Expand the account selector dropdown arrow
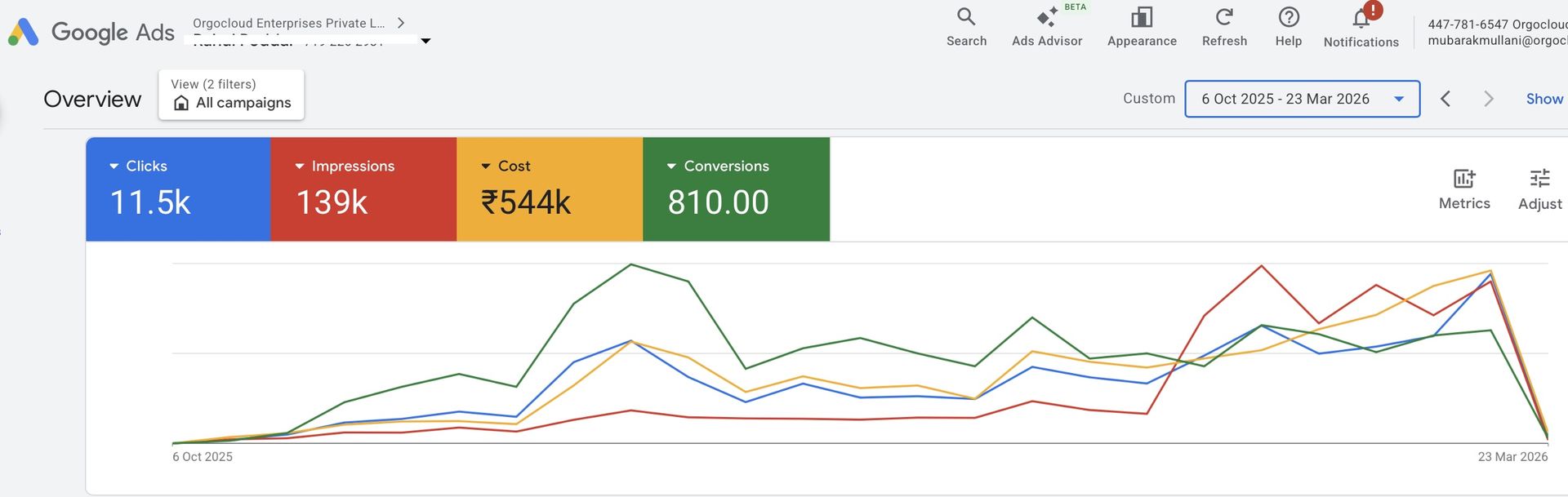 [x=425, y=41]
